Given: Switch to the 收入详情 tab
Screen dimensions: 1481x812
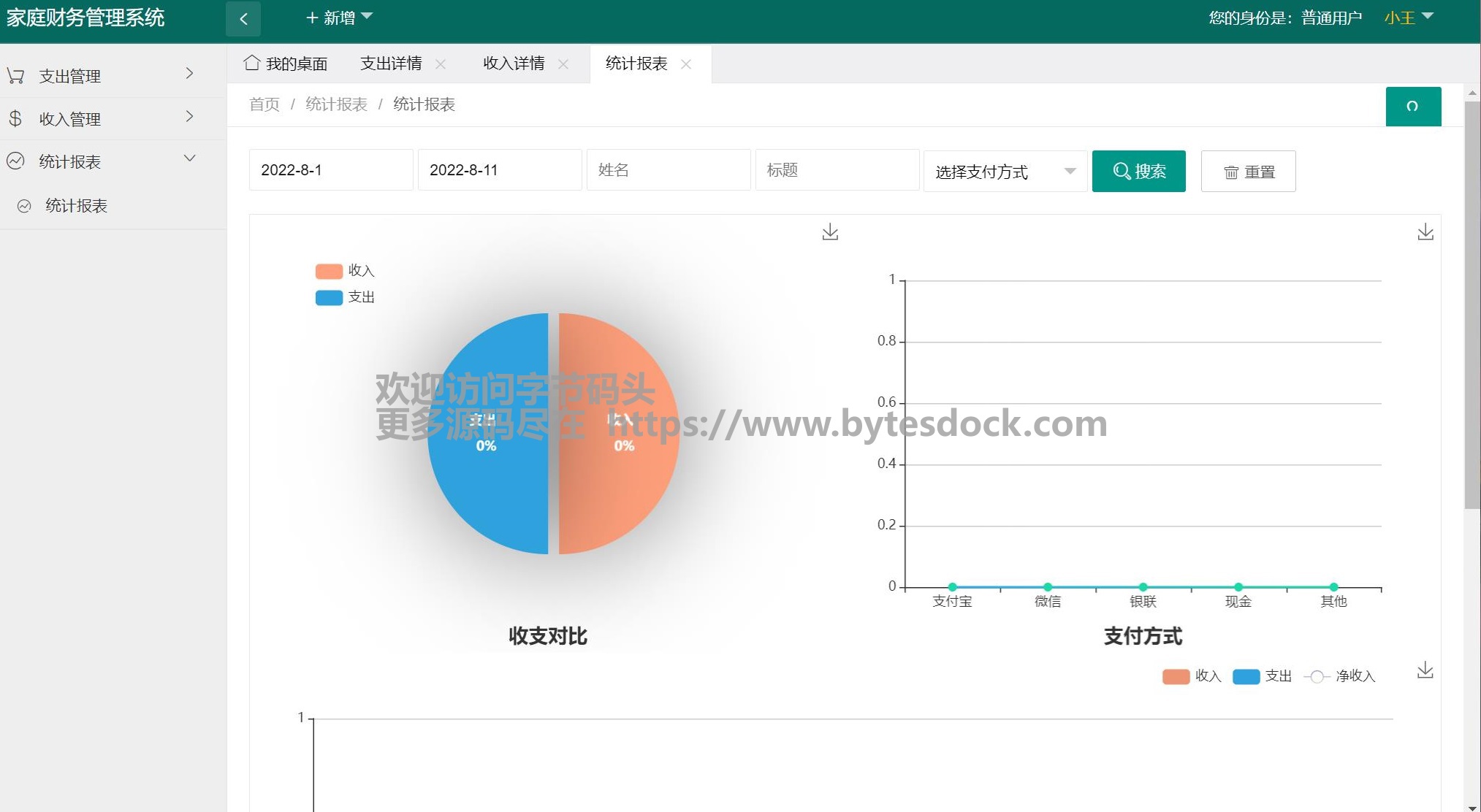Looking at the screenshot, I should point(514,64).
